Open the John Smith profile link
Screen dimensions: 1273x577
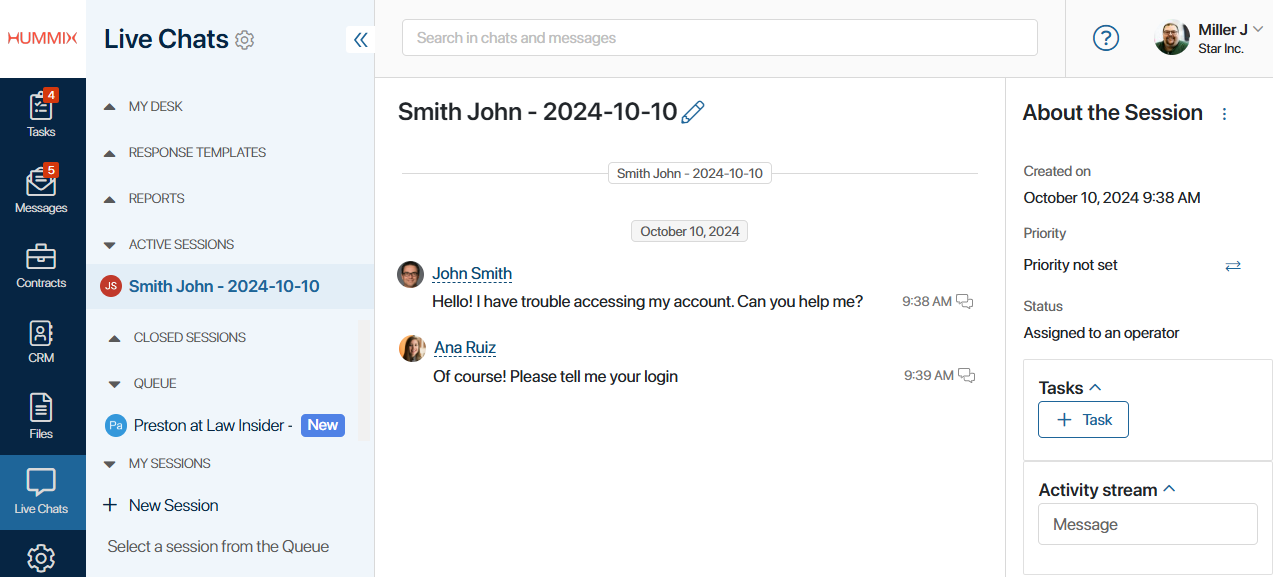pyautogui.click(x=472, y=273)
